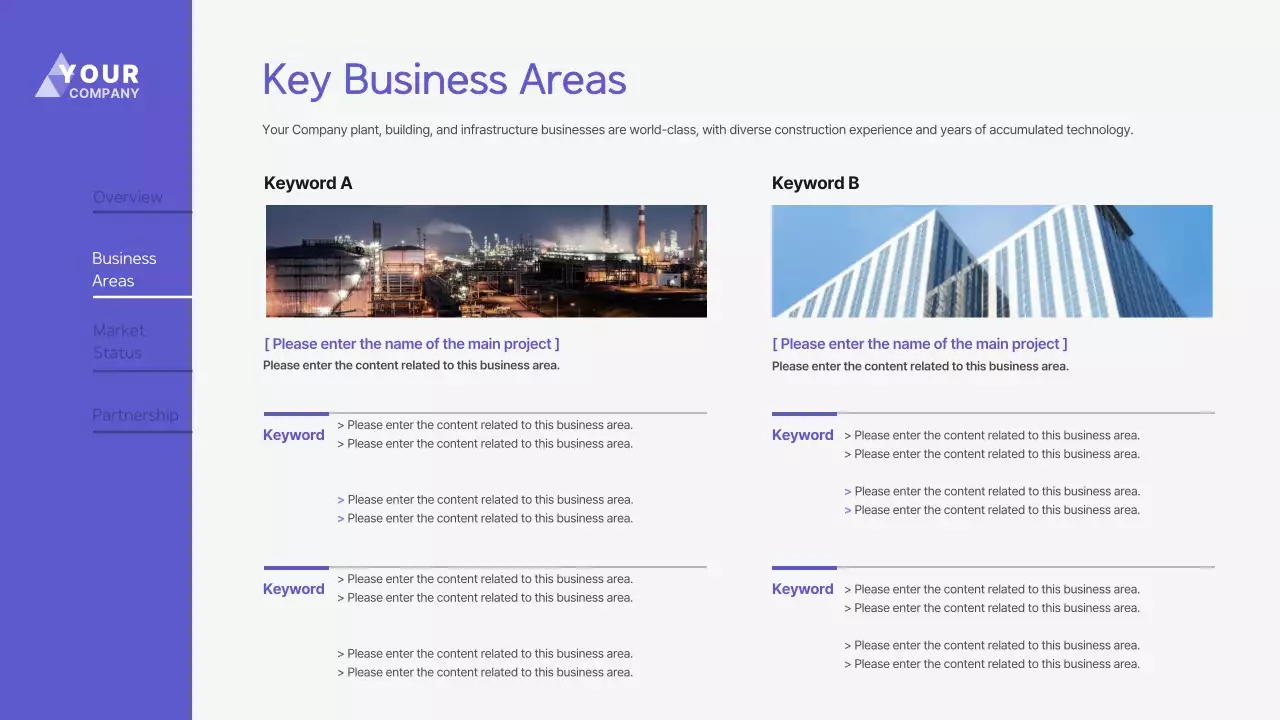
Task: Select the second Keyword label on right column
Action: (x=802, y=588)
